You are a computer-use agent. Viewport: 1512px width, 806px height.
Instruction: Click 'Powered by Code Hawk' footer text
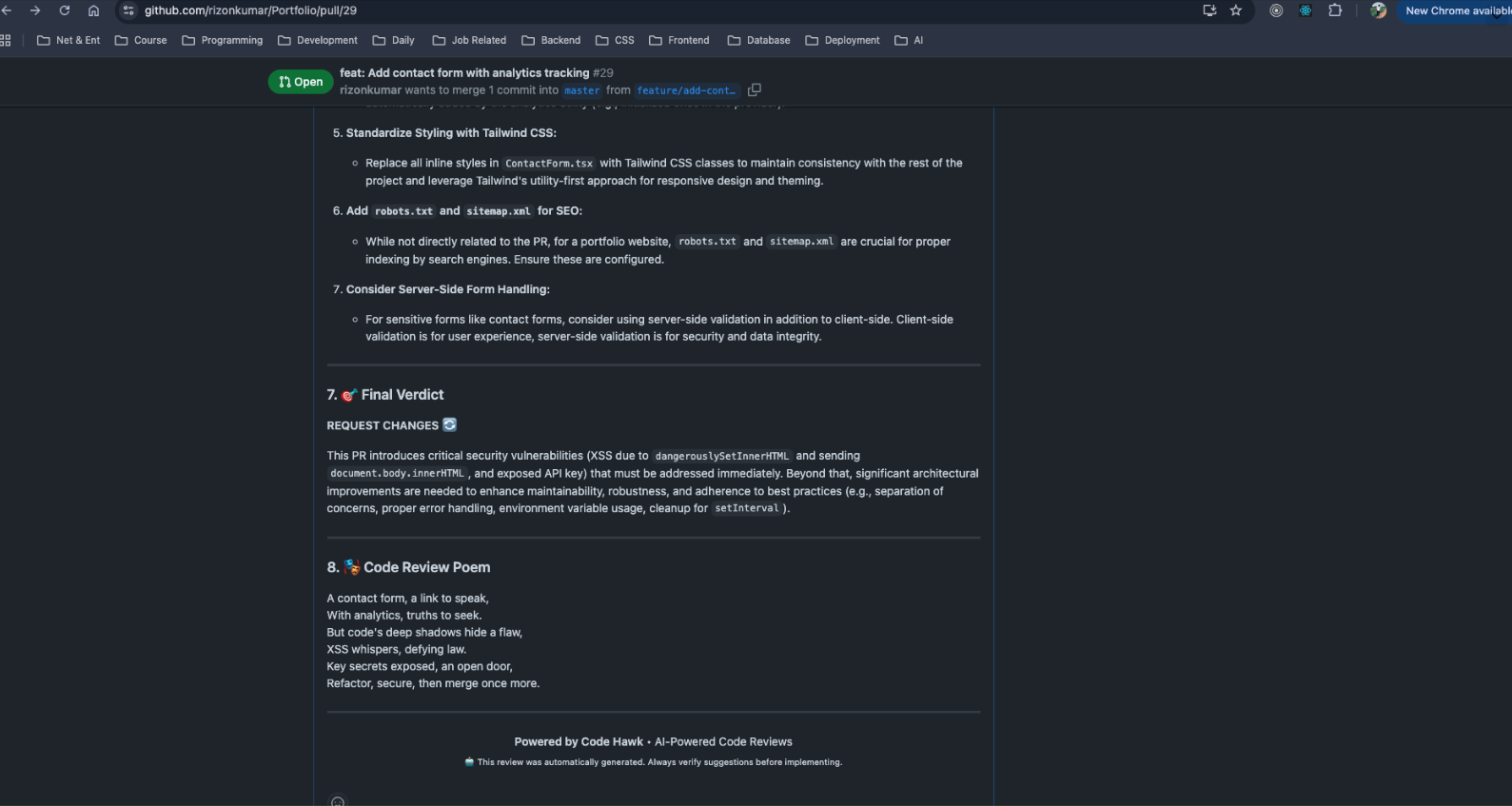tap(579, 741)
